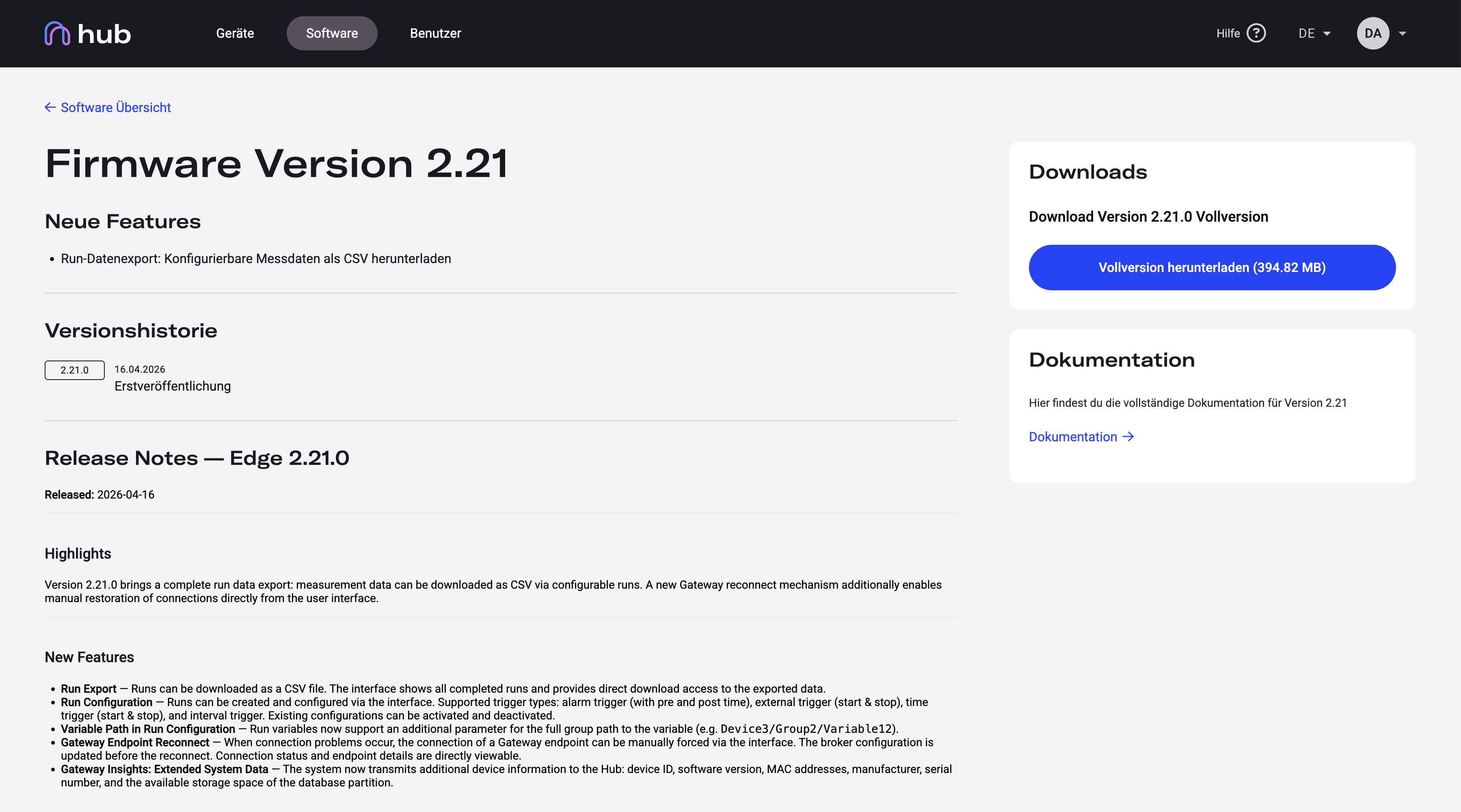
Task: Click the Hilfe label in header
Action: [x=1228, y=33]
